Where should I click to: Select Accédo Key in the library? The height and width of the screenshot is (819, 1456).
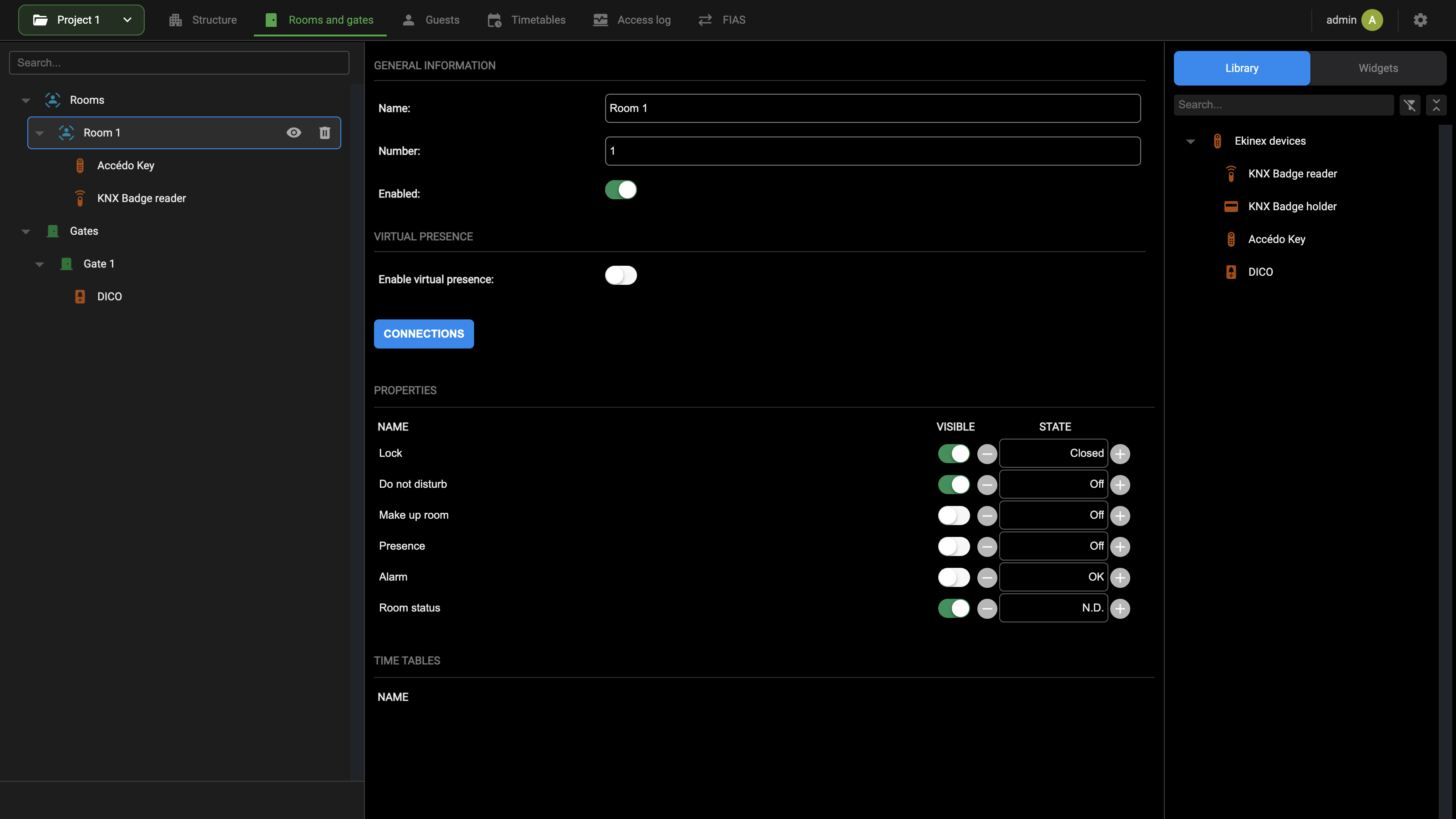(1276, 239)
